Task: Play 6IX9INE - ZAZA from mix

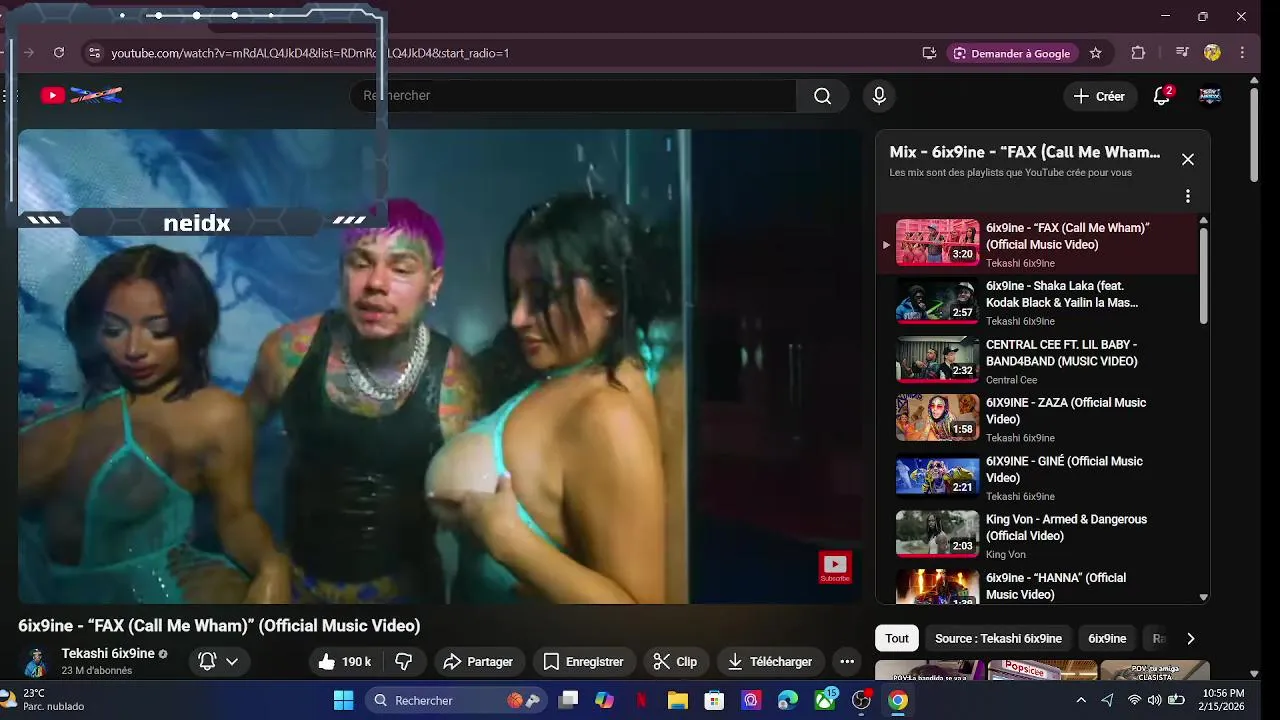Action: [1037, 419]
